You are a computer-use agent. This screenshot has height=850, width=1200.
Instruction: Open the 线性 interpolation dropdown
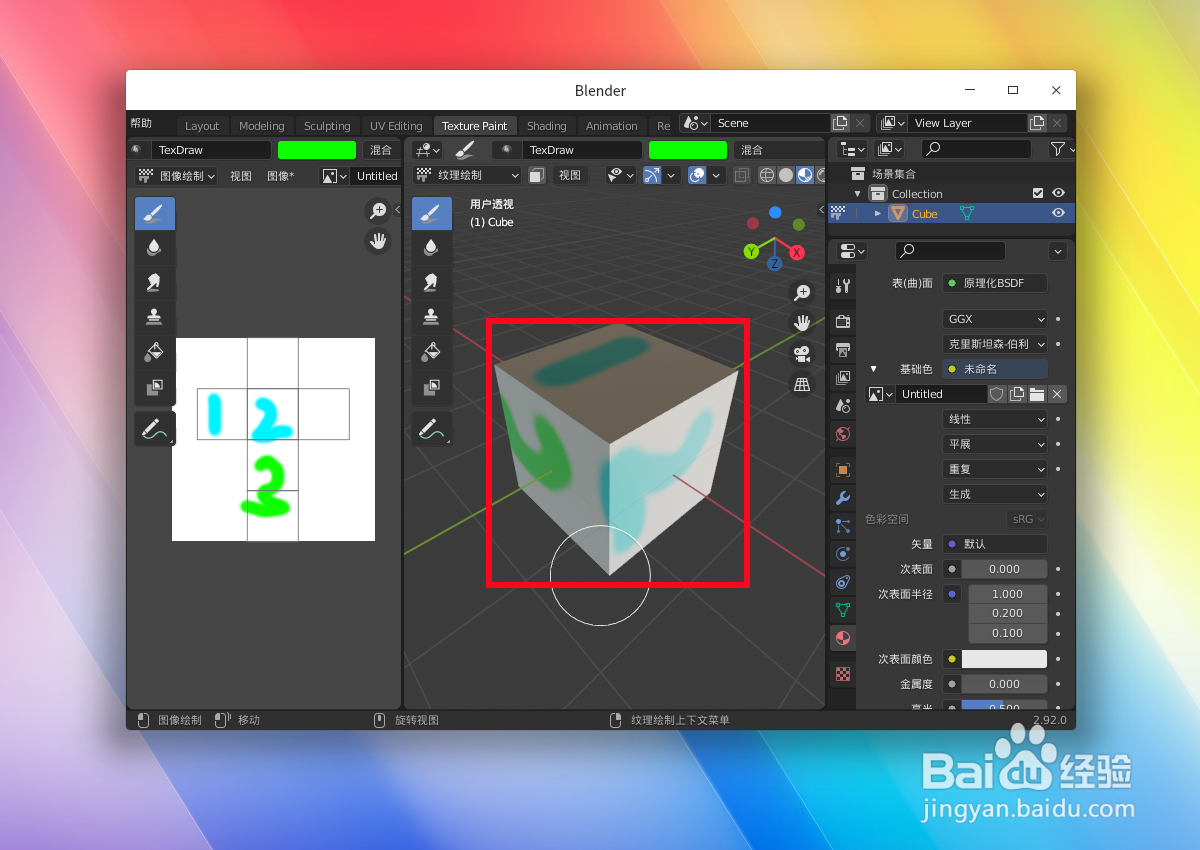tap(995, 419)
